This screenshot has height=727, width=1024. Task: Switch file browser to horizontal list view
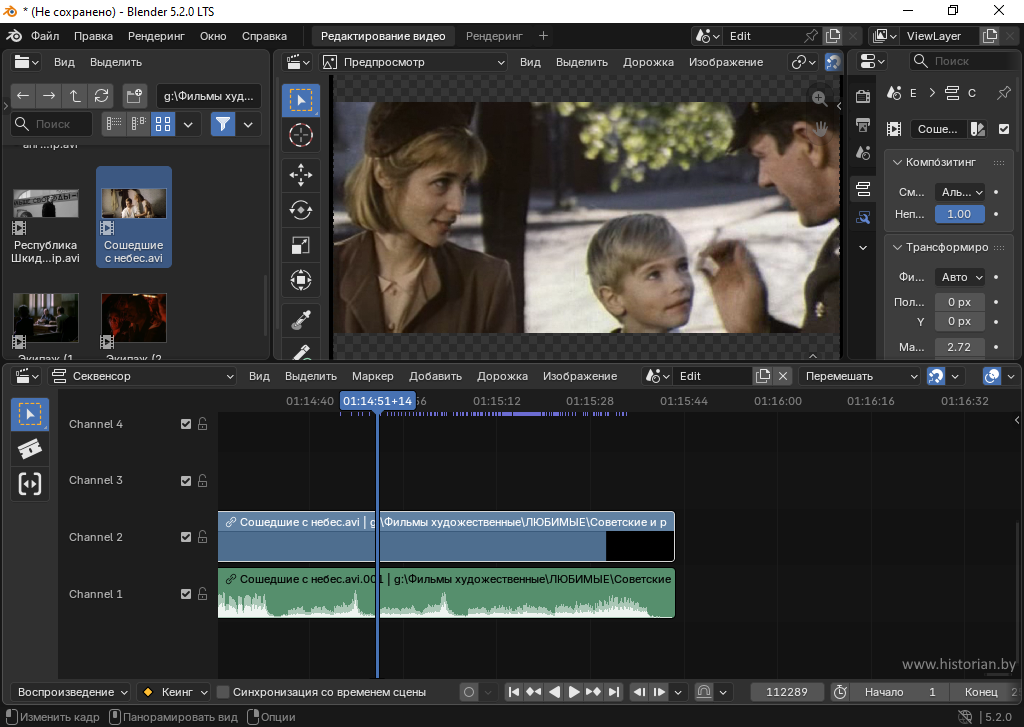[x=138, y=124]
